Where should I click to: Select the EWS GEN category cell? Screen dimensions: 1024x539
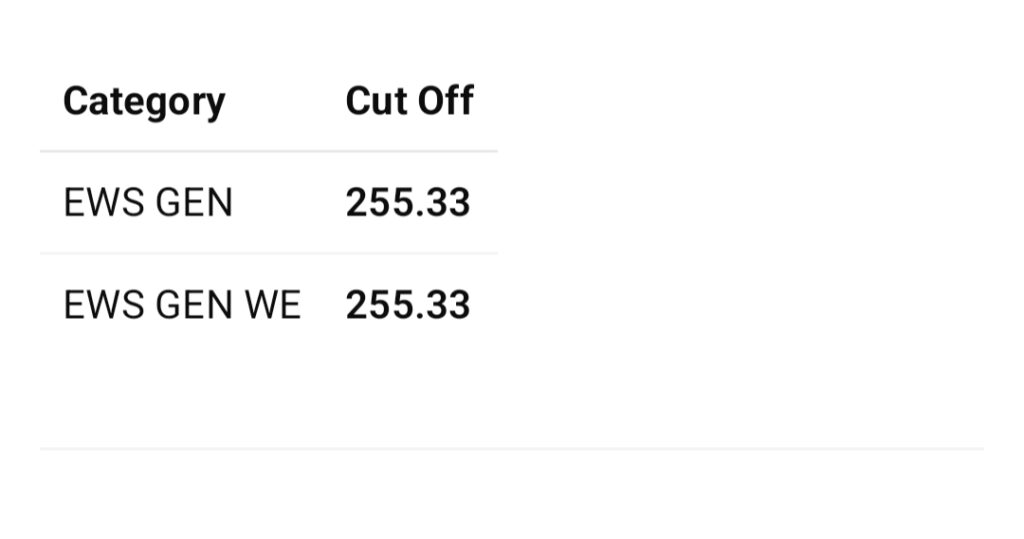(148, 203)
